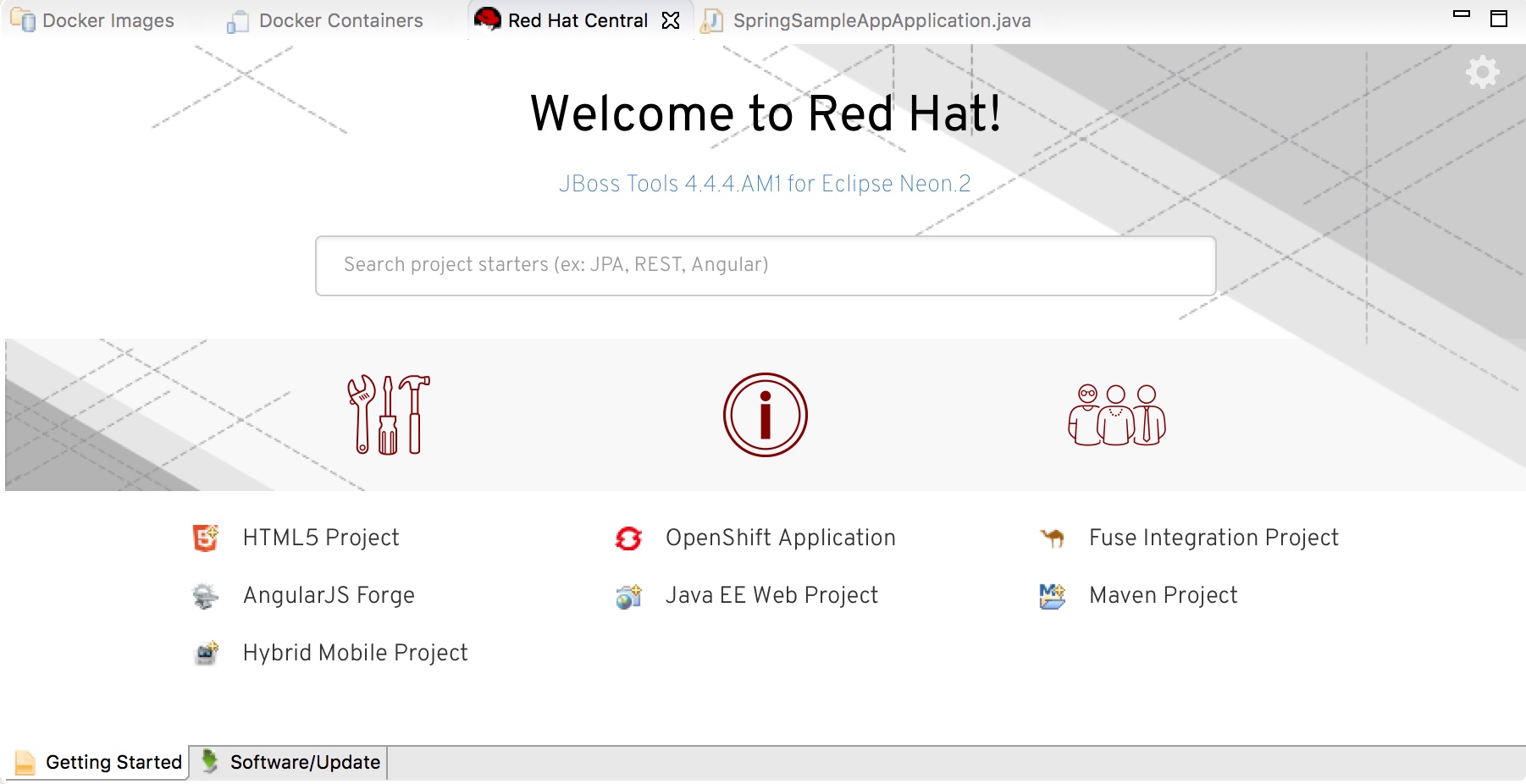Click the Welcome to Red Hat! heading
This screenshot has height=784, width=1526.
pos(766,113)
